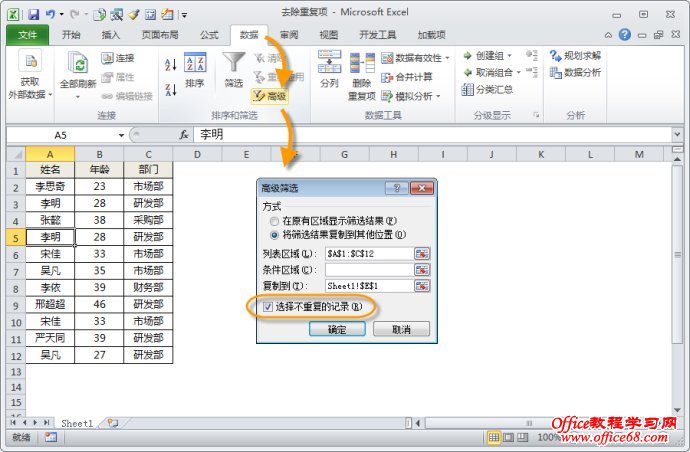The height and width of the screenshot is (452, 690).
Task: Click 取消 (Cancel) in 高级筛选 dialog
Action: [x=401, y=329]
